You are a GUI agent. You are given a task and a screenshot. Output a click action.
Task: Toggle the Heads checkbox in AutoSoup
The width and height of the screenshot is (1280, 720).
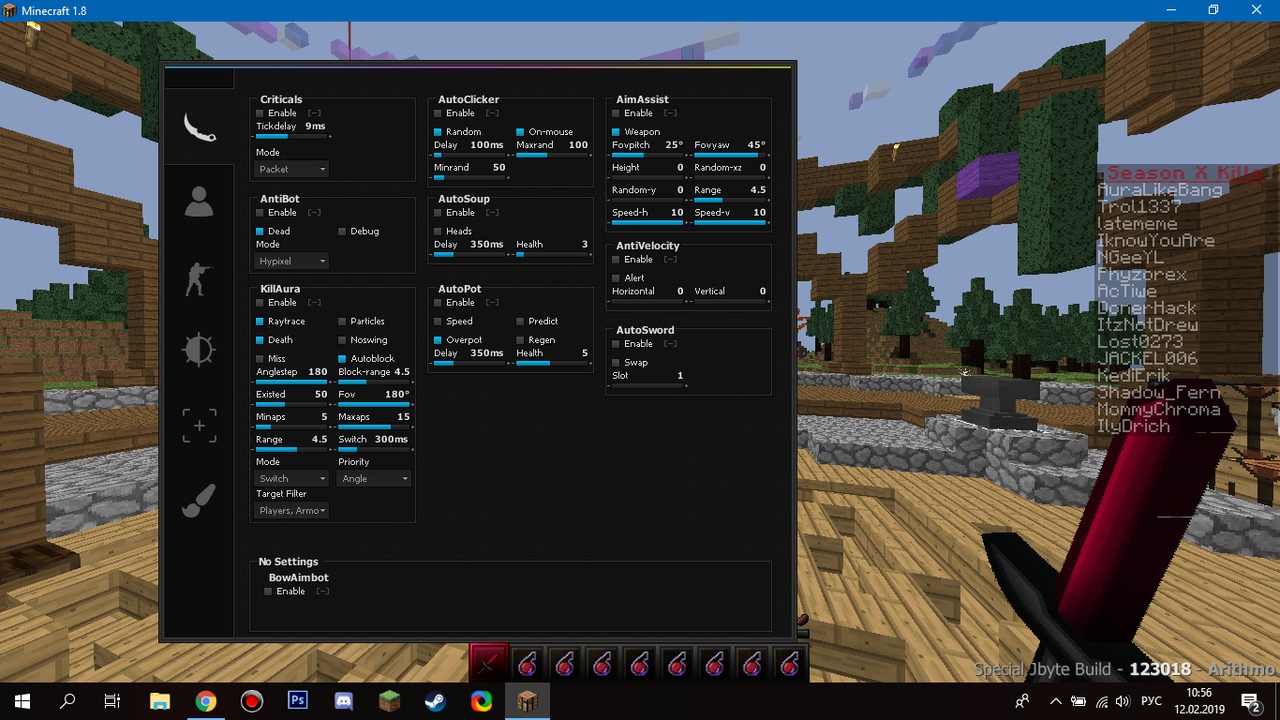(x=438, y=231)
